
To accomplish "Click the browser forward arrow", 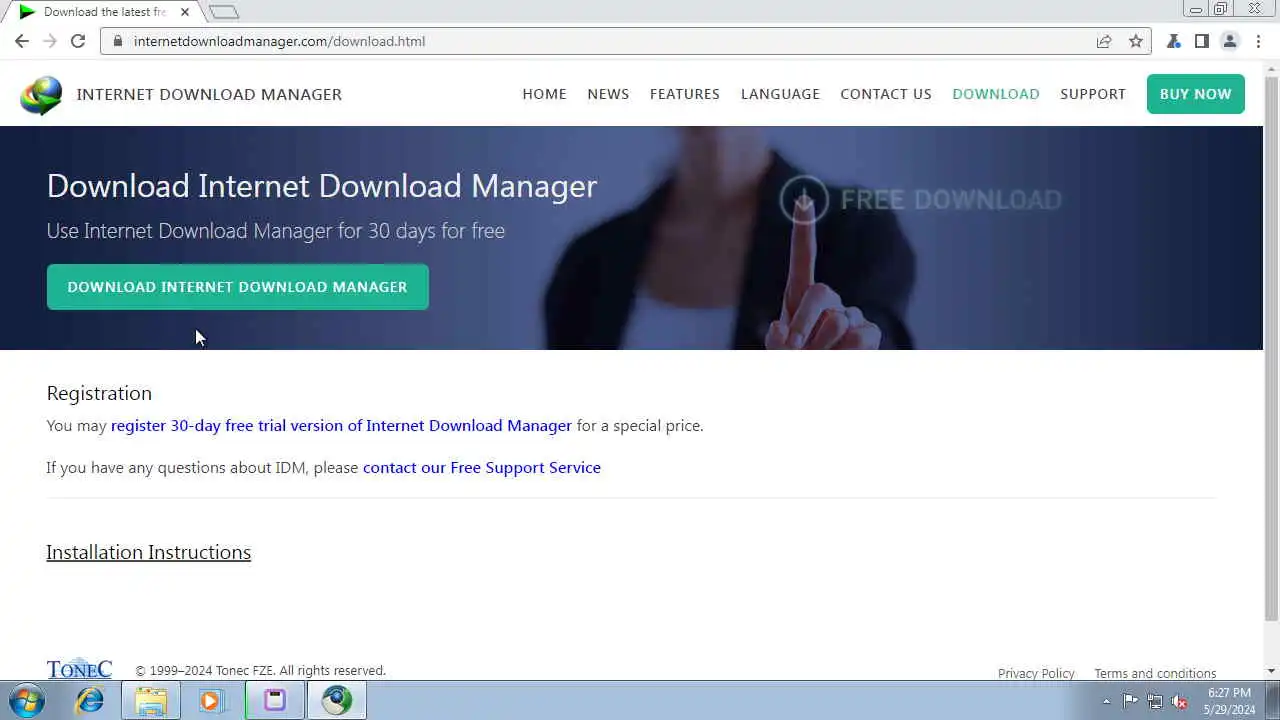I will click(50, 41).
